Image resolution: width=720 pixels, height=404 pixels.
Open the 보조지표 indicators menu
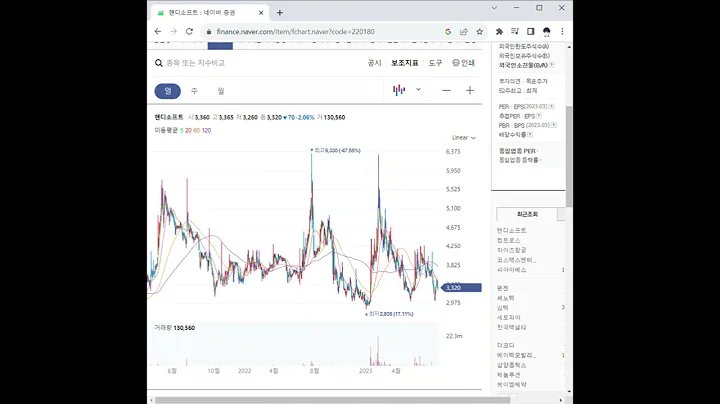405,63
